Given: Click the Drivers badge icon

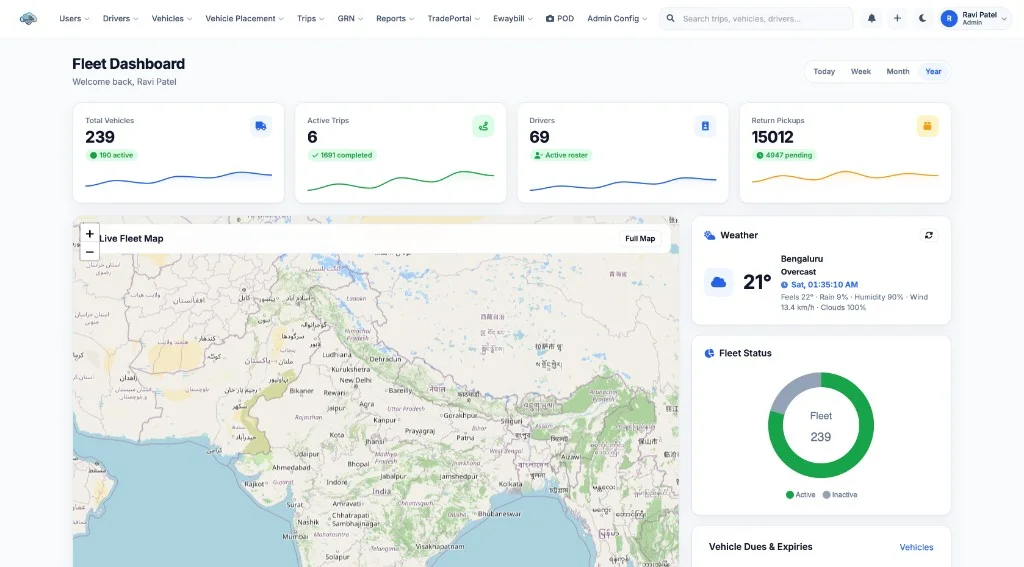Looking at the screenshot, I should click(x=705, y=126).
